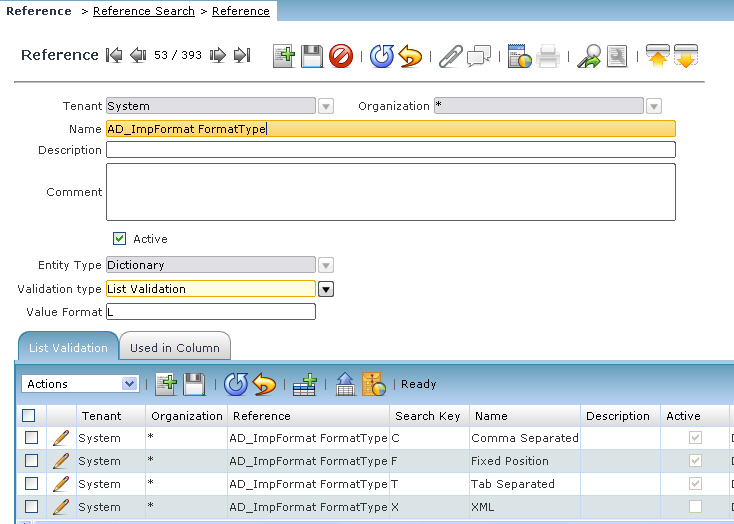Click grid add rows icon

(305, 384)
